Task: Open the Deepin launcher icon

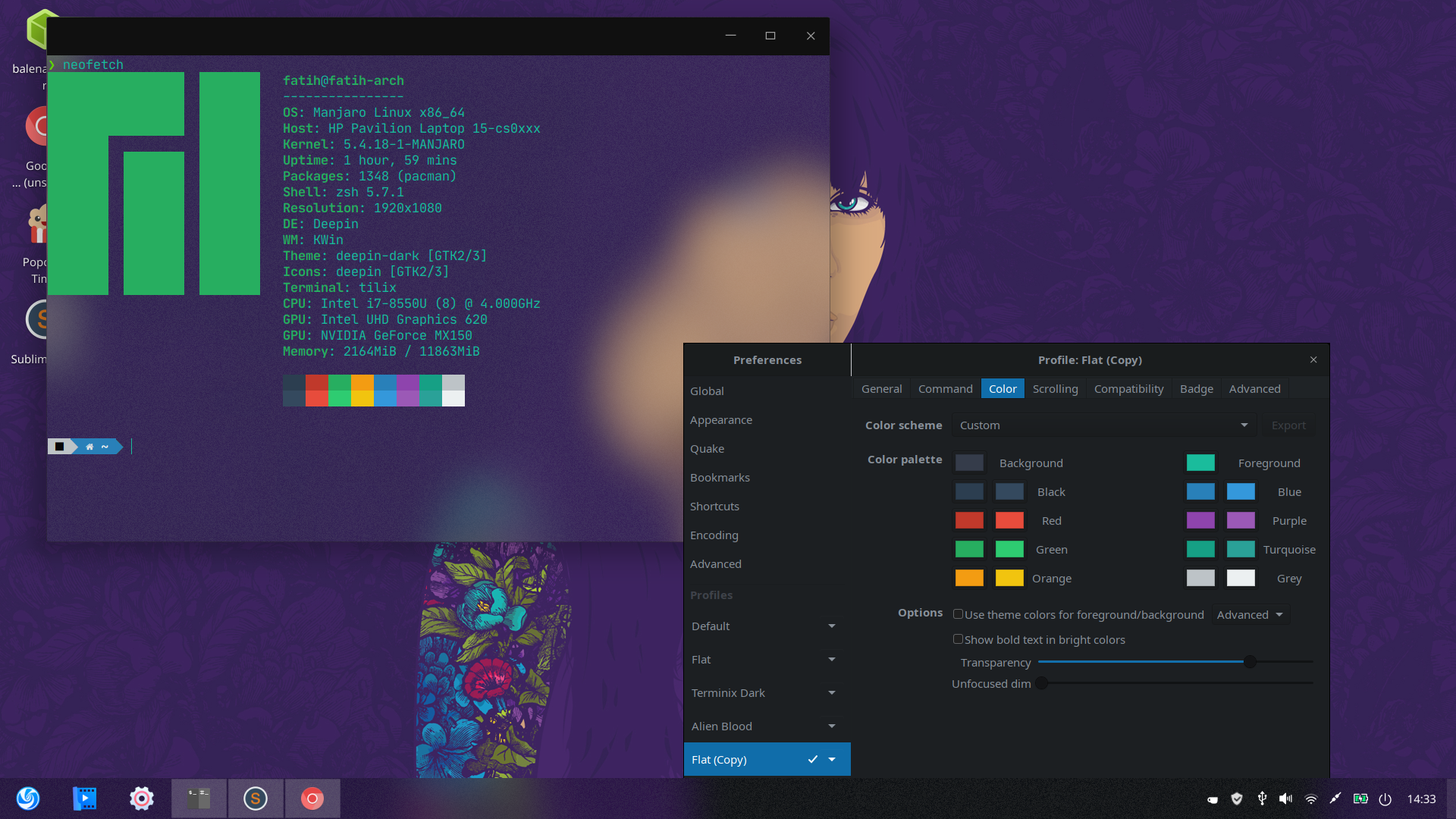Action: click(28, 798)
